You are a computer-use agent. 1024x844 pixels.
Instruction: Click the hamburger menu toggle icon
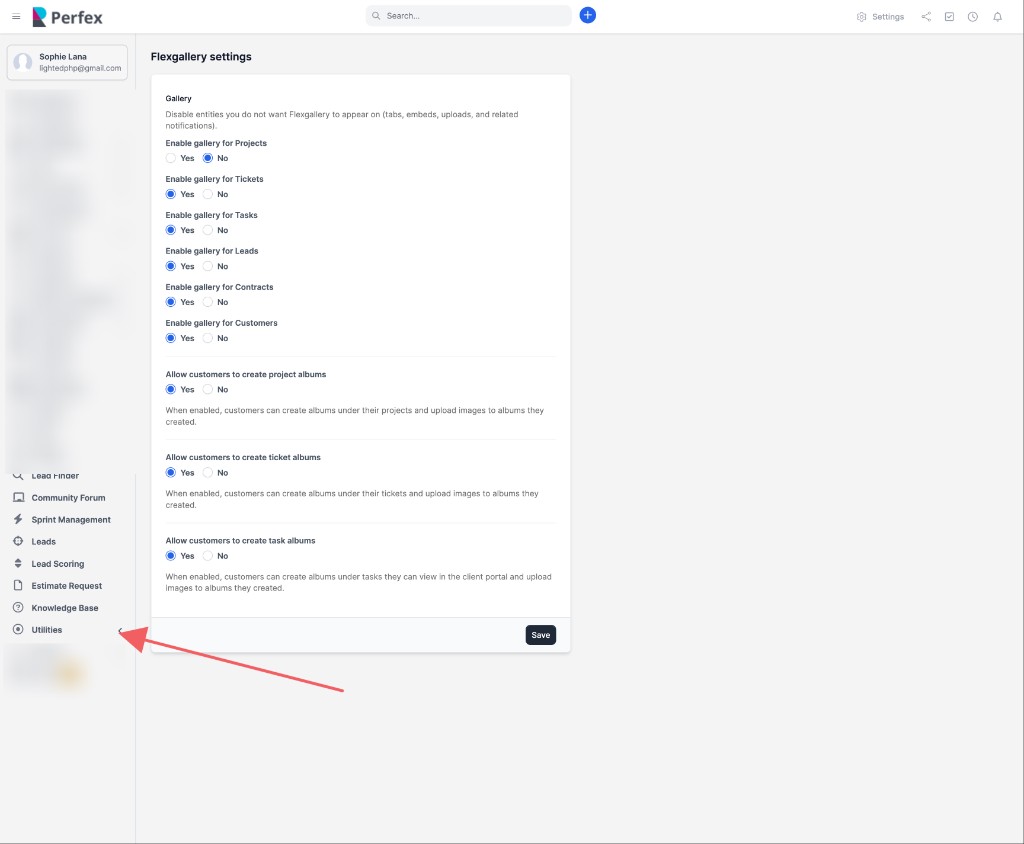point(16,17)
